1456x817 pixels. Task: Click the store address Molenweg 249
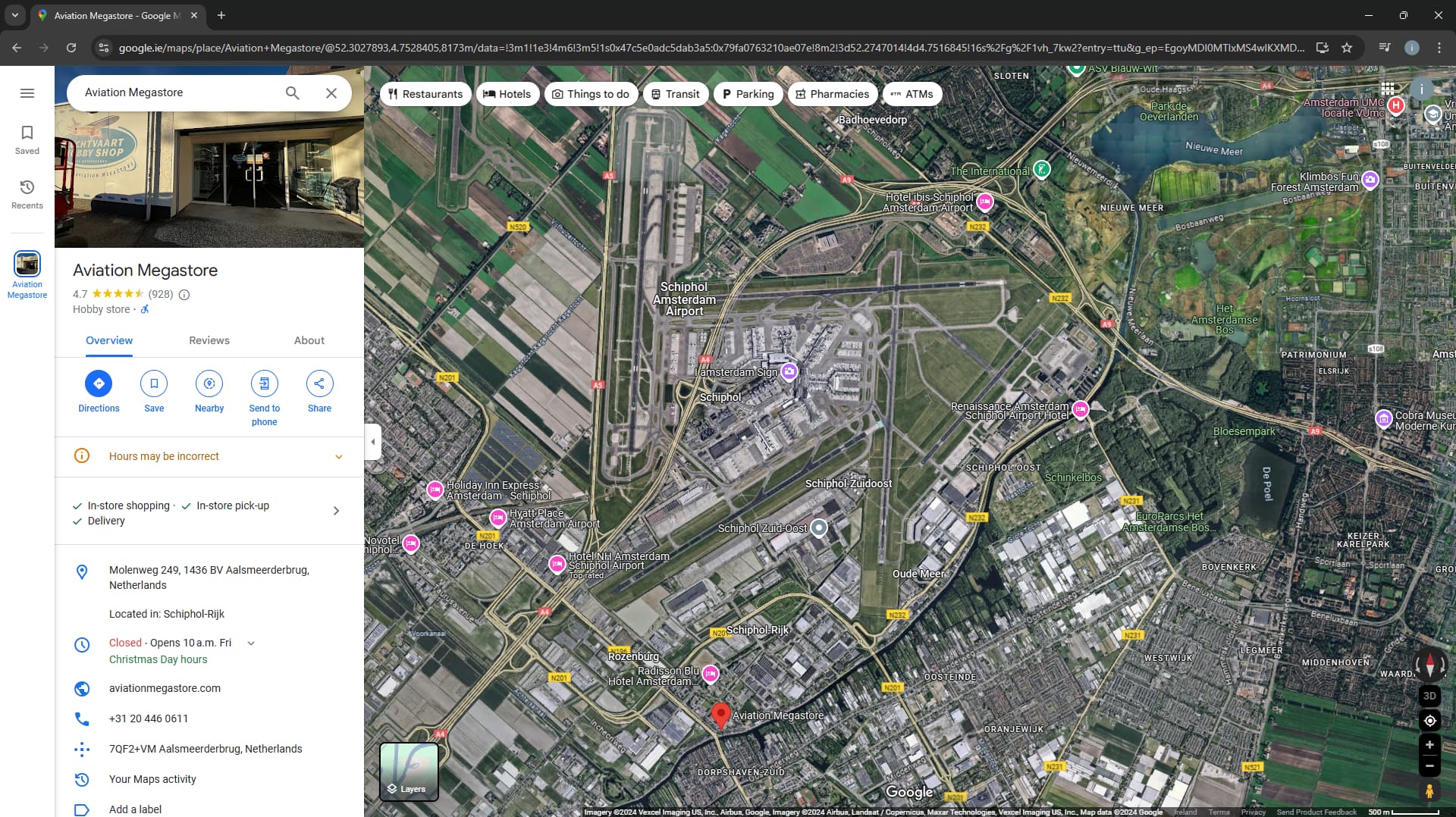209,578
